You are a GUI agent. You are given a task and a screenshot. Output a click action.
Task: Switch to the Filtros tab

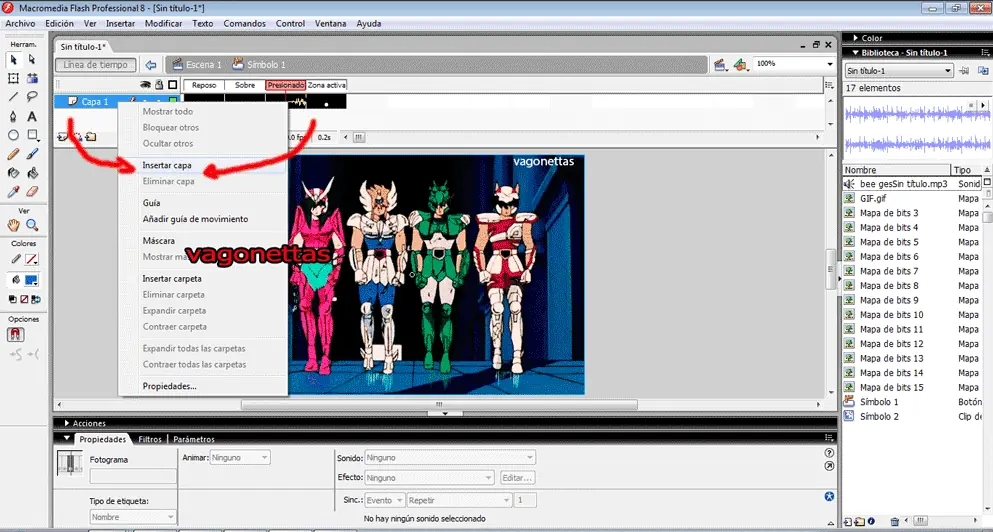[x=150, y=439]
